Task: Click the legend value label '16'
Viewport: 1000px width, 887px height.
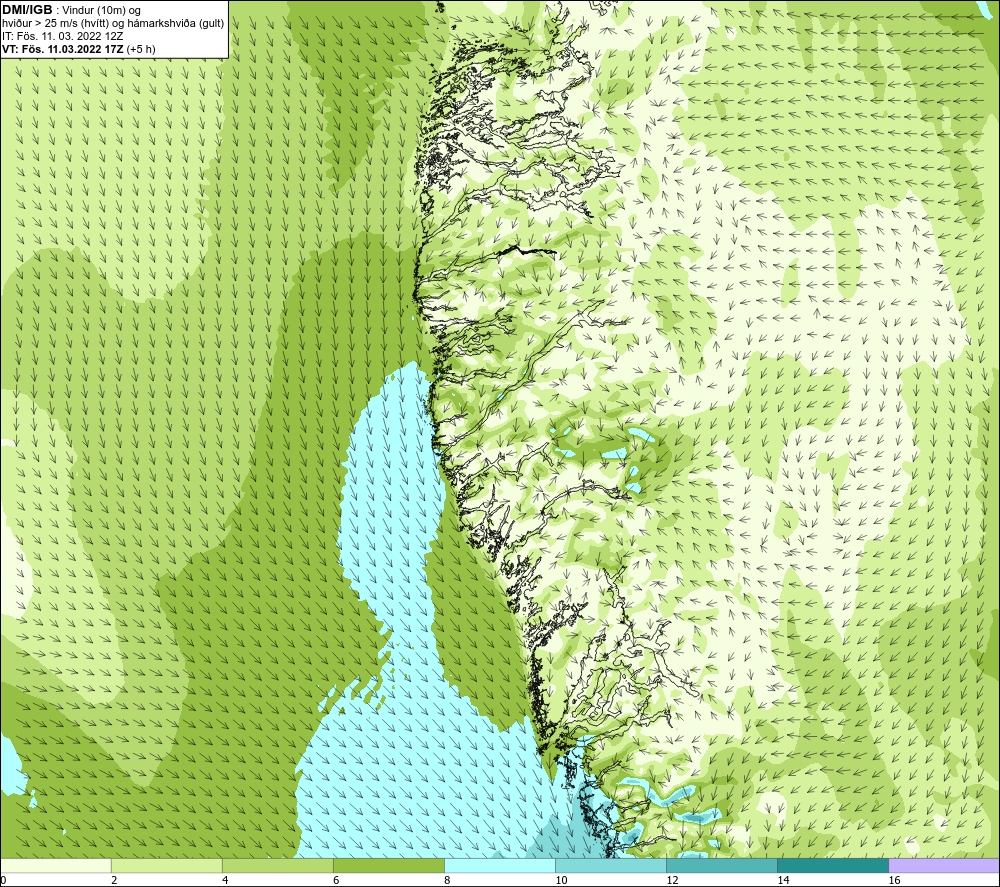Action: click(x=893, y=881)
